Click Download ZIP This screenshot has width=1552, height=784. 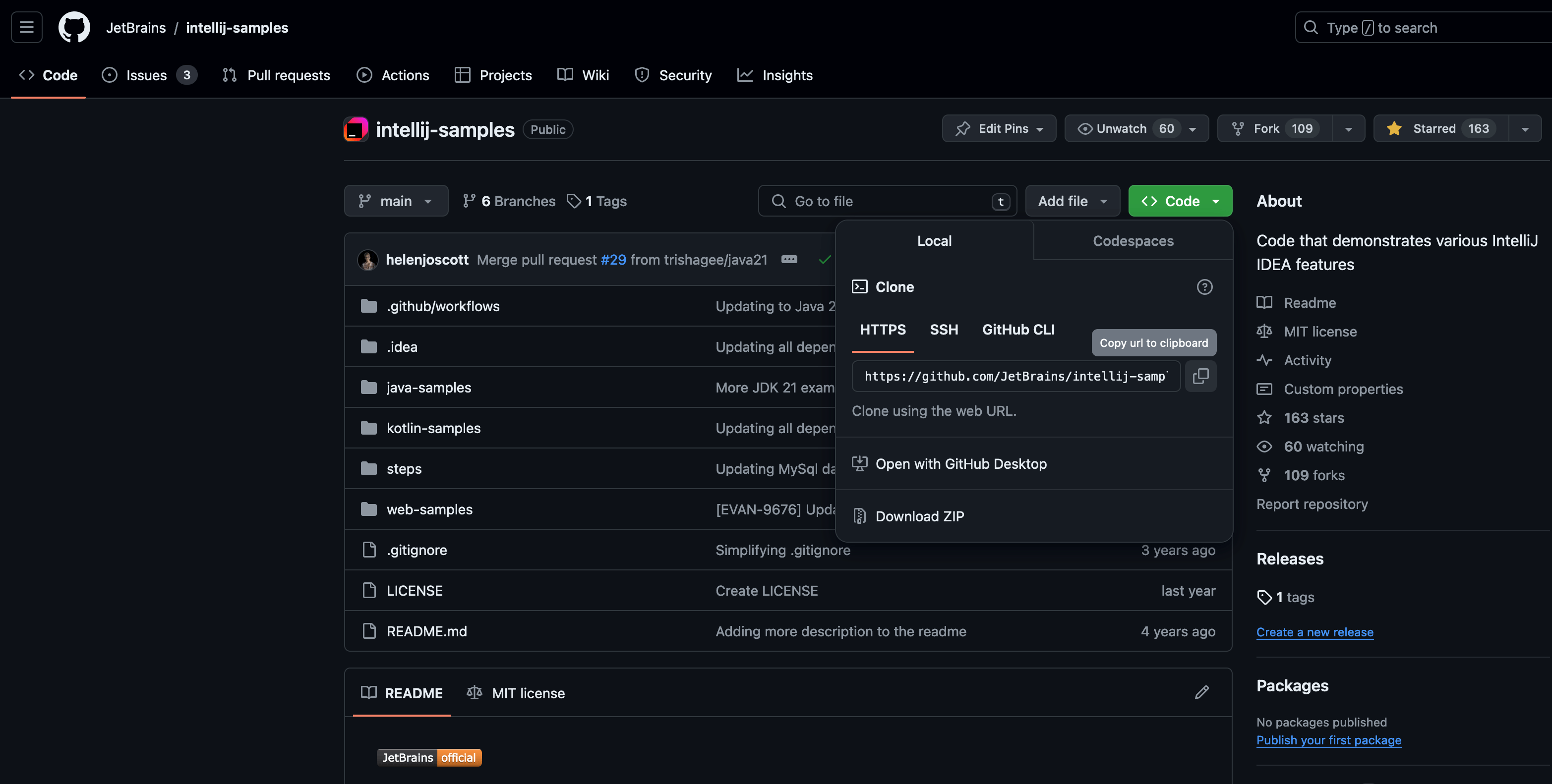click(x=920, y=516)
